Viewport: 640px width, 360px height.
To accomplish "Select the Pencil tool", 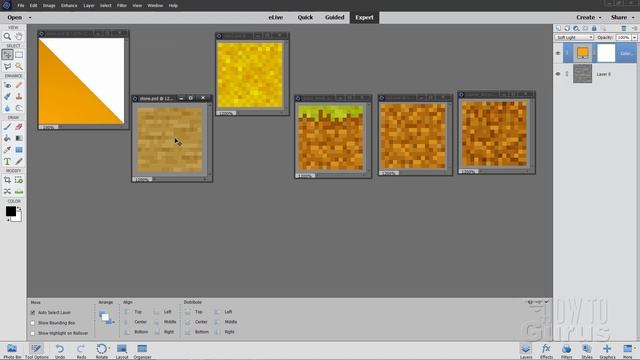I will tap(19, 162).
